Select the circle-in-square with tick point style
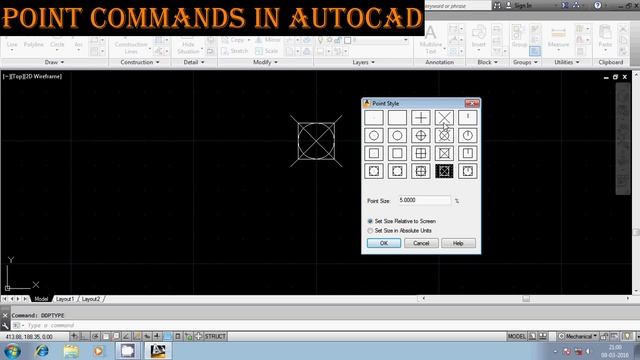The image size is (640, 360). (467, 171)
